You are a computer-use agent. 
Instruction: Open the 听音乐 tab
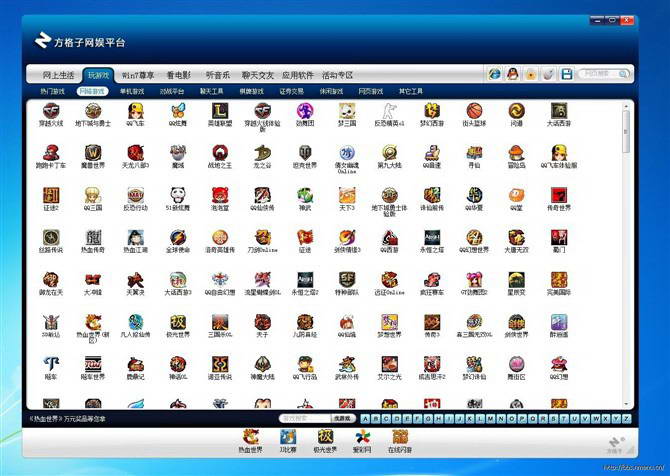click(x=218, y=75)
